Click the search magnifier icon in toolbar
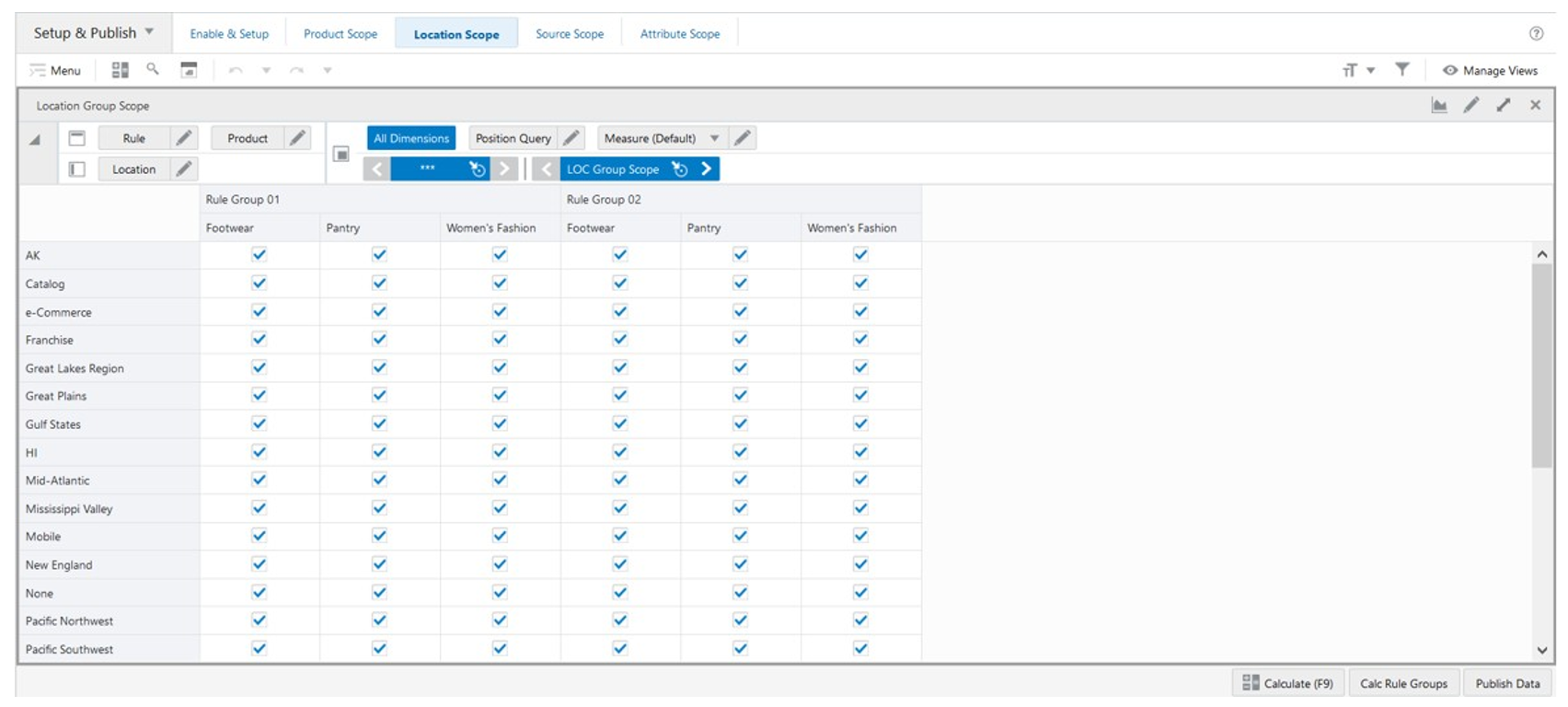Screen dimensions: 1568x707 [x=153, y=69]
